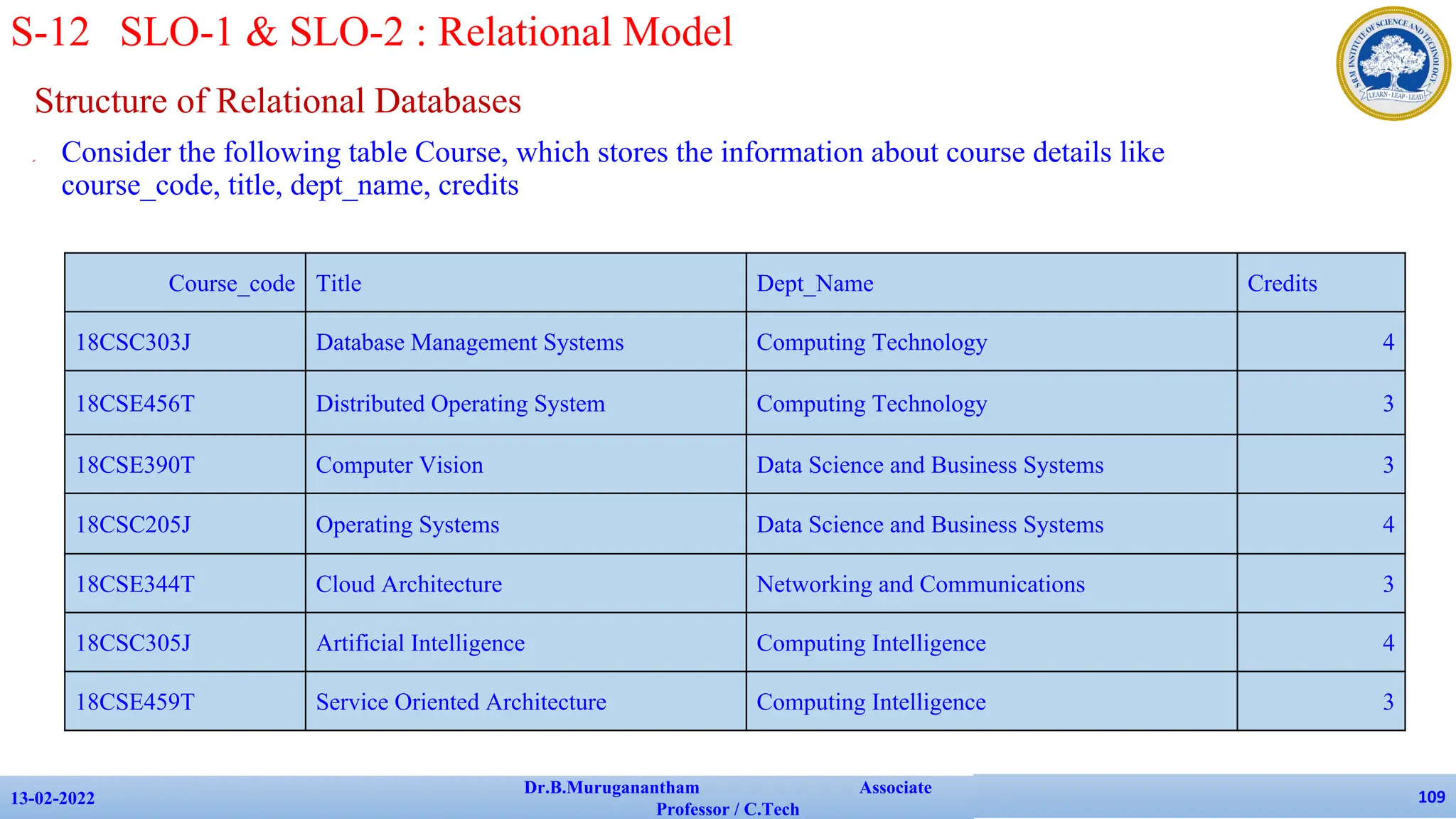The image size is (1456, 819).
Task: Click the author name 'Dr.B.Muruganantham'
Action: [x=611, y=788]
